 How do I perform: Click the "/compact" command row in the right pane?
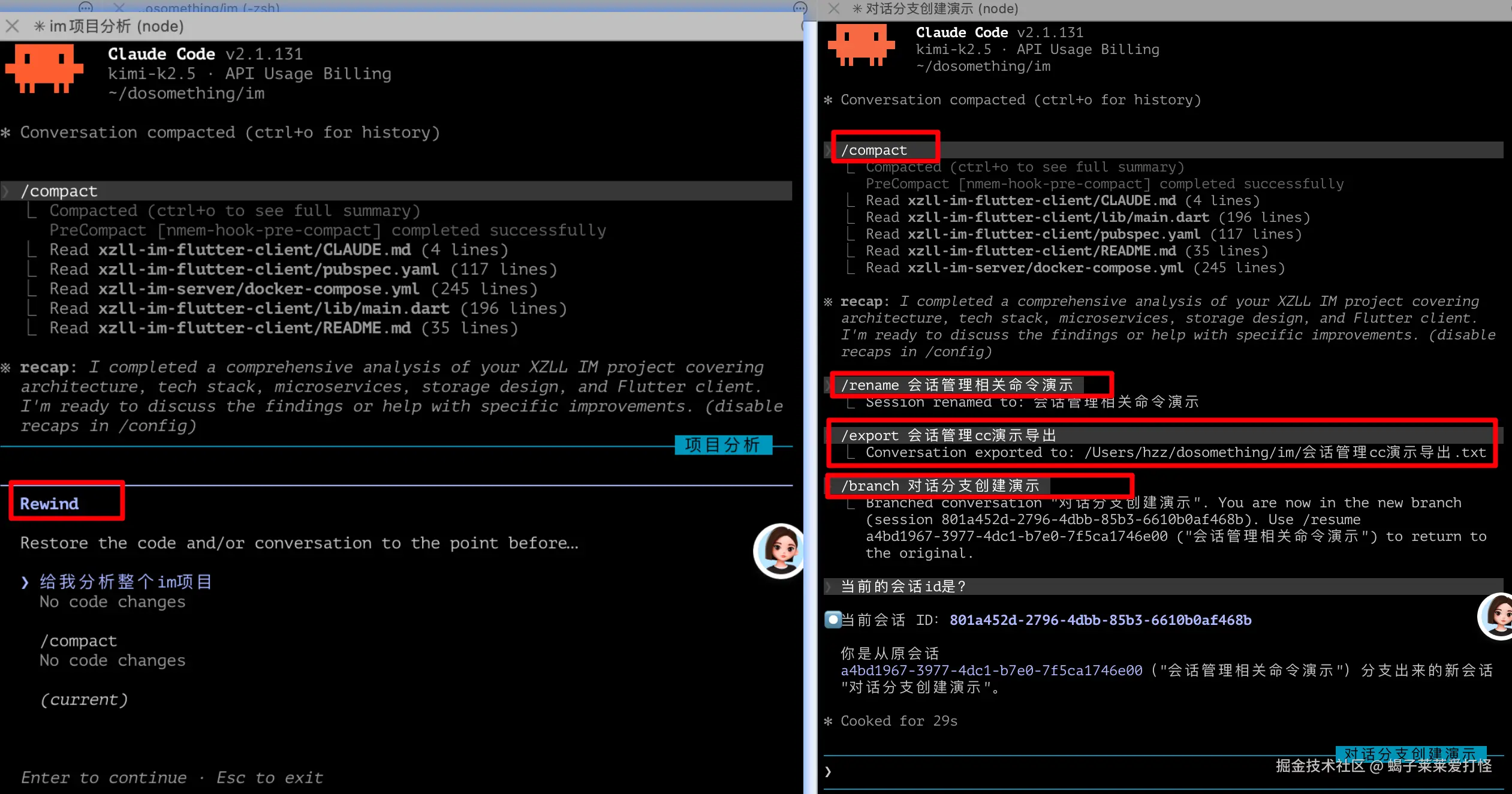[x=1164, y=150]
